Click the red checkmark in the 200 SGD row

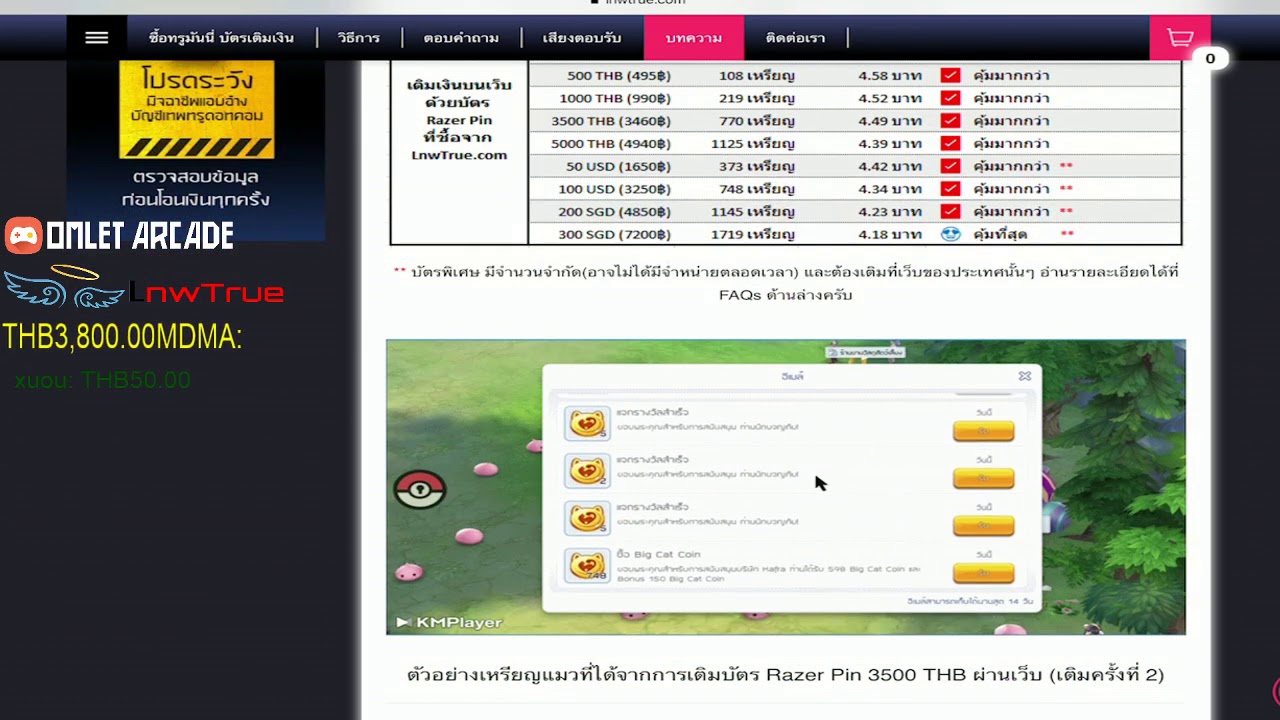(x=950, y=212)
